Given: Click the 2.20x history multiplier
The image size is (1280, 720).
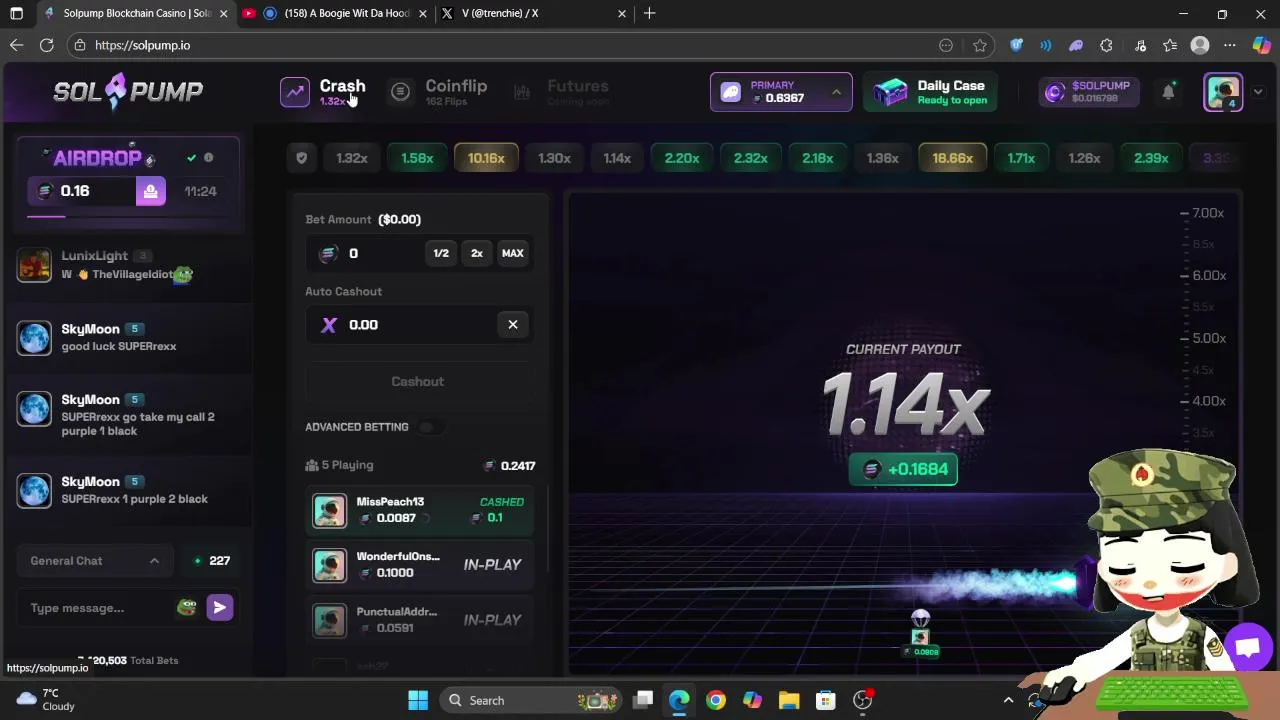Looking at the screenshot, I should click(682, 158).
